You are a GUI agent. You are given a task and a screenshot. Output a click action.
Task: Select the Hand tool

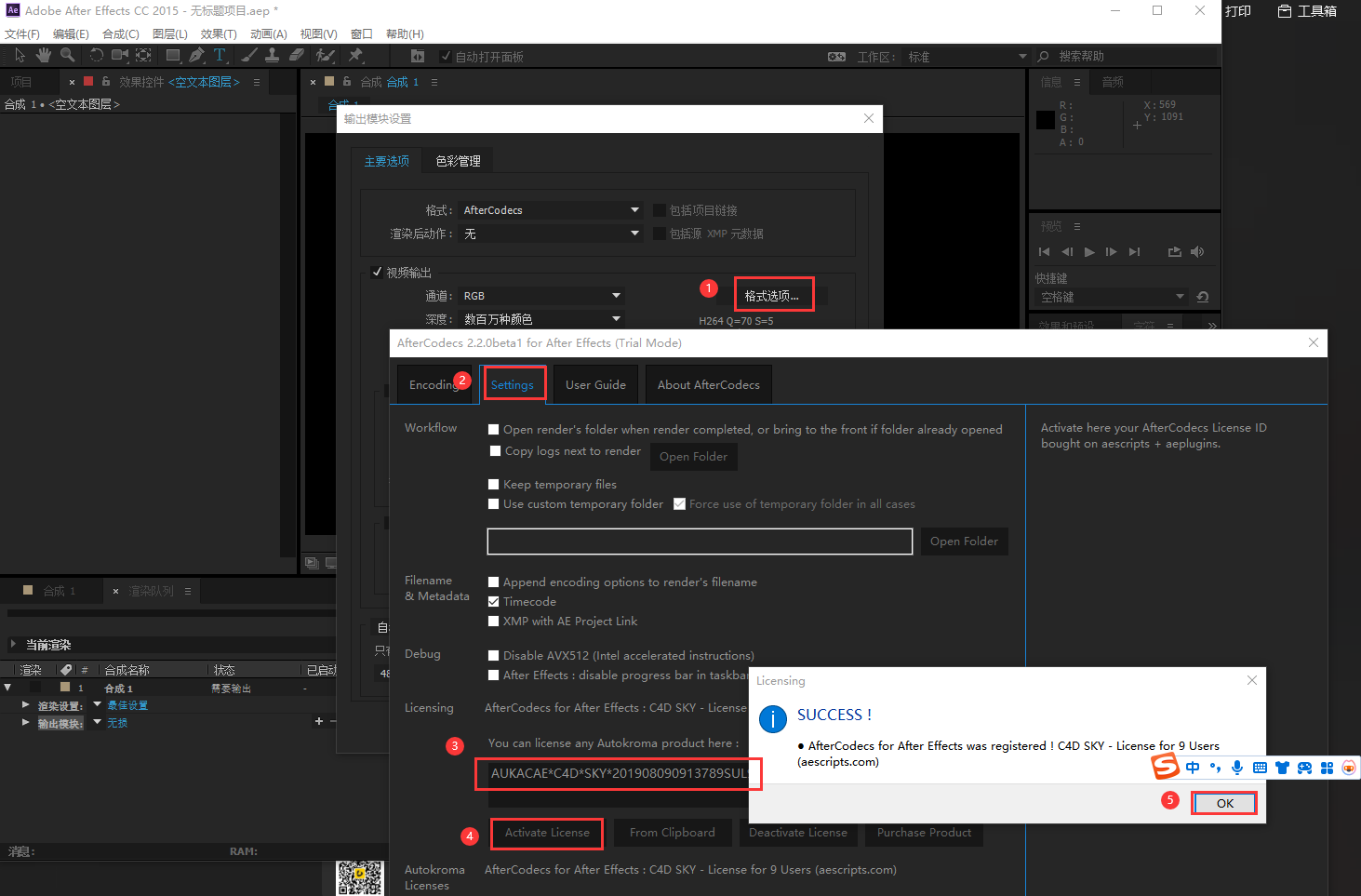pos(43,55)
